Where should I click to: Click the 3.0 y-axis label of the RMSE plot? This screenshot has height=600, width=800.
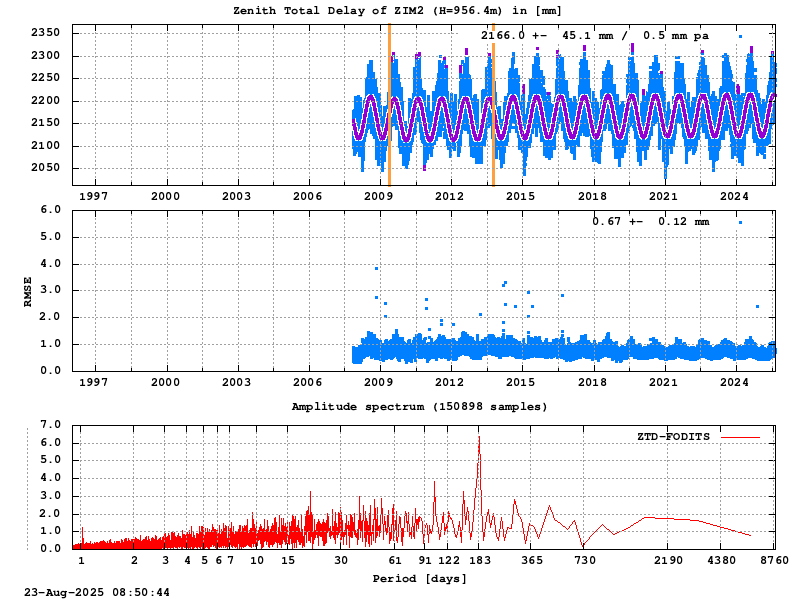point(51,290)
